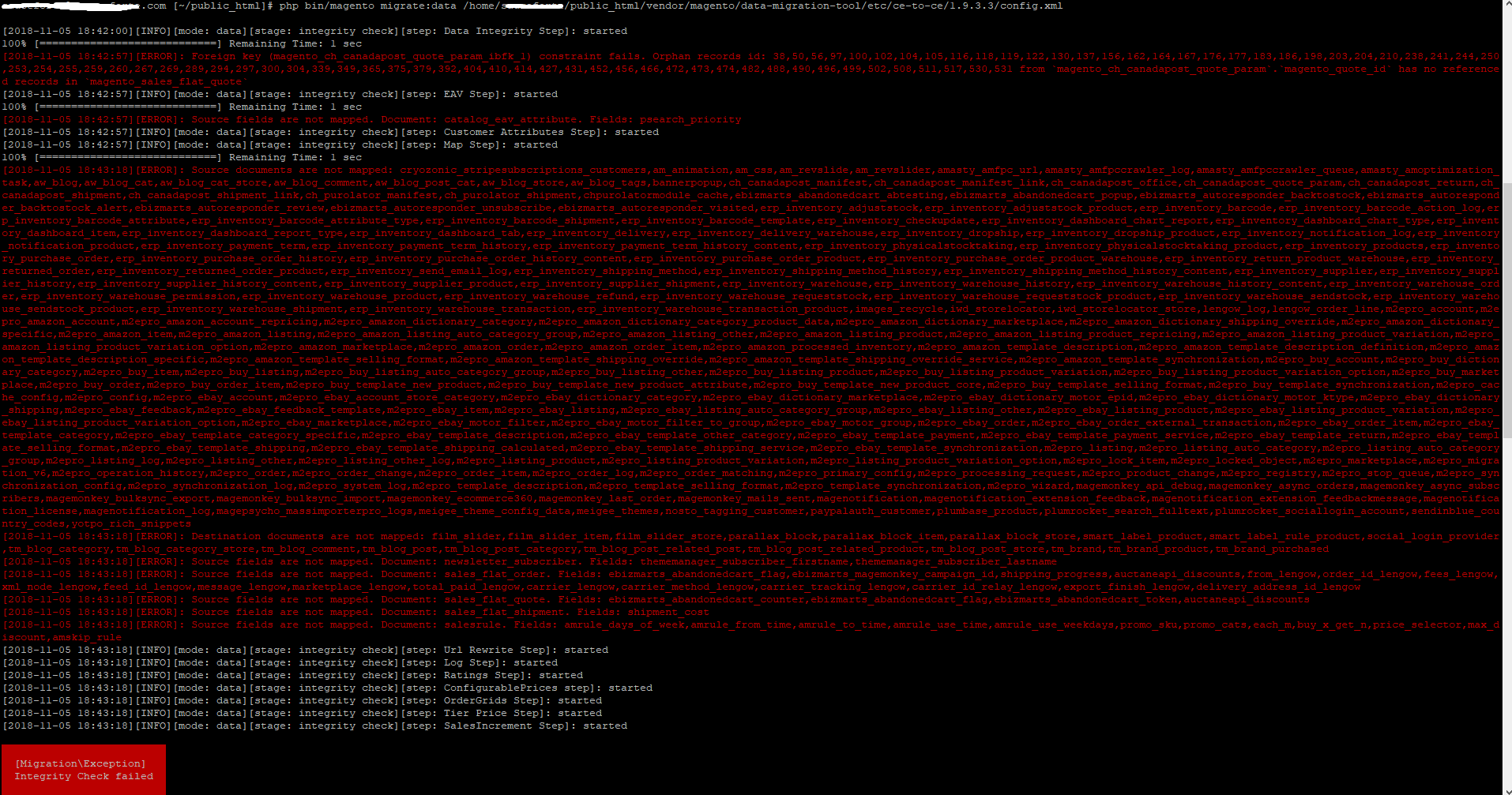Click the 'Ratings Step]: started' line
The image size is (1512, 795).
pyautogui.click(x=293, y=675)
